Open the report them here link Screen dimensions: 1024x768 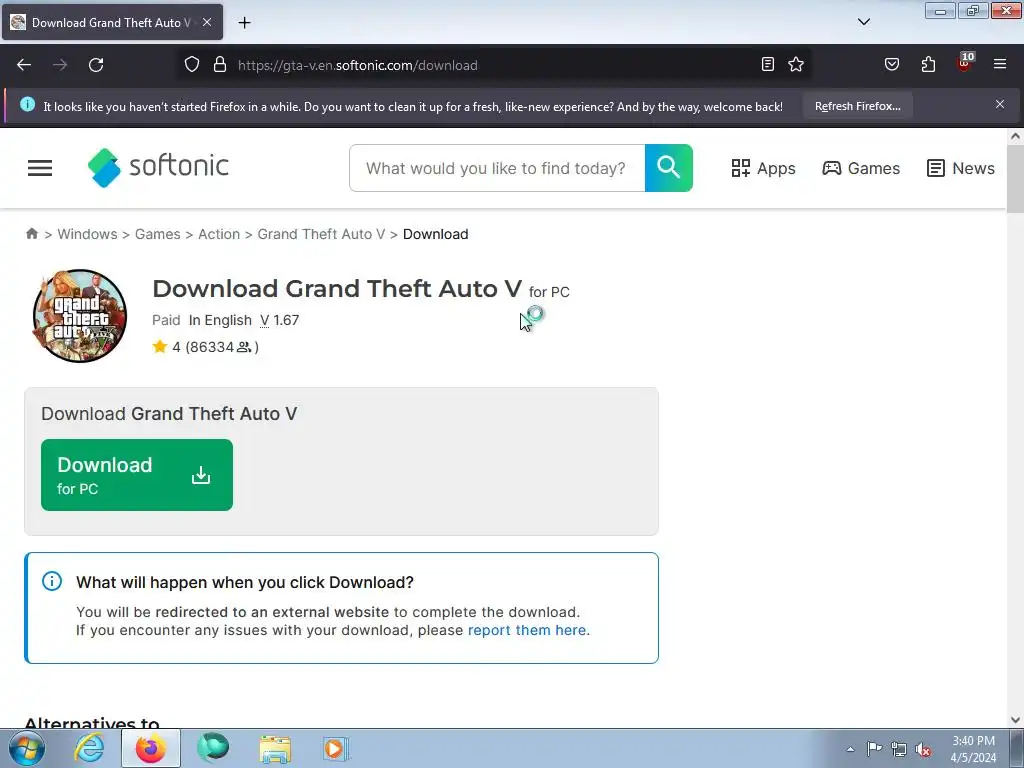pos(527,630)
